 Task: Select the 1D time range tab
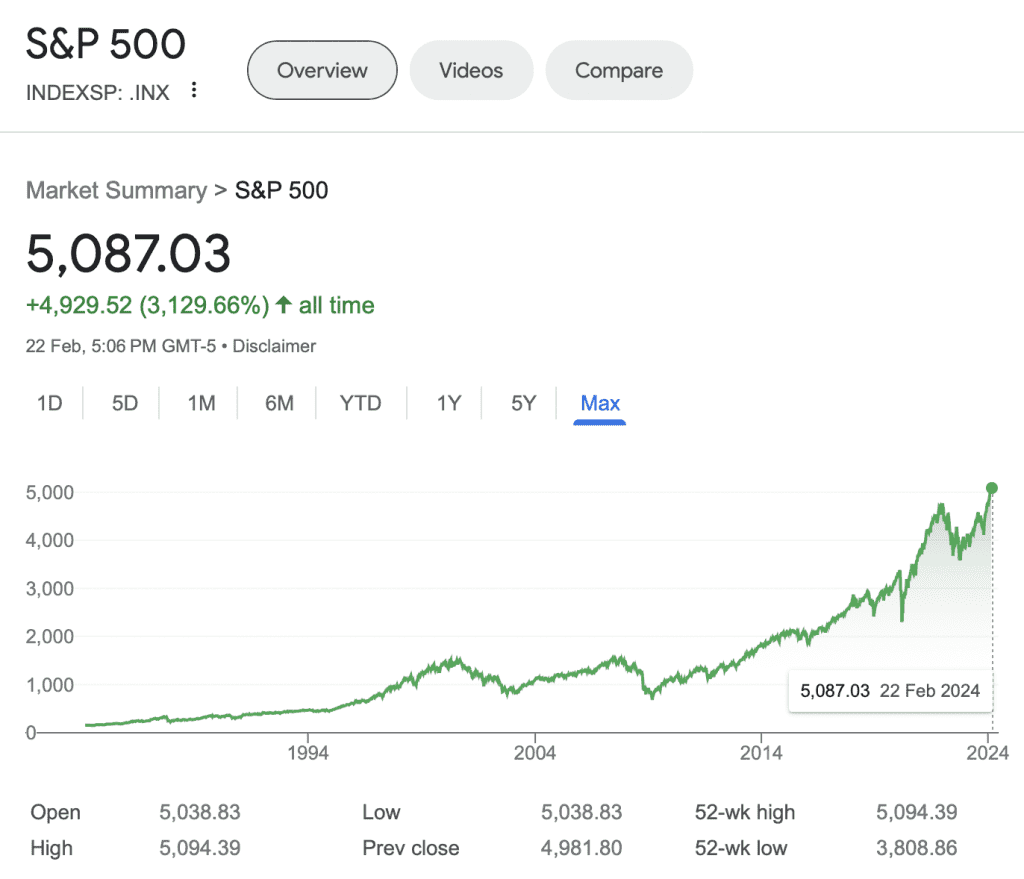tap(49, 403)
